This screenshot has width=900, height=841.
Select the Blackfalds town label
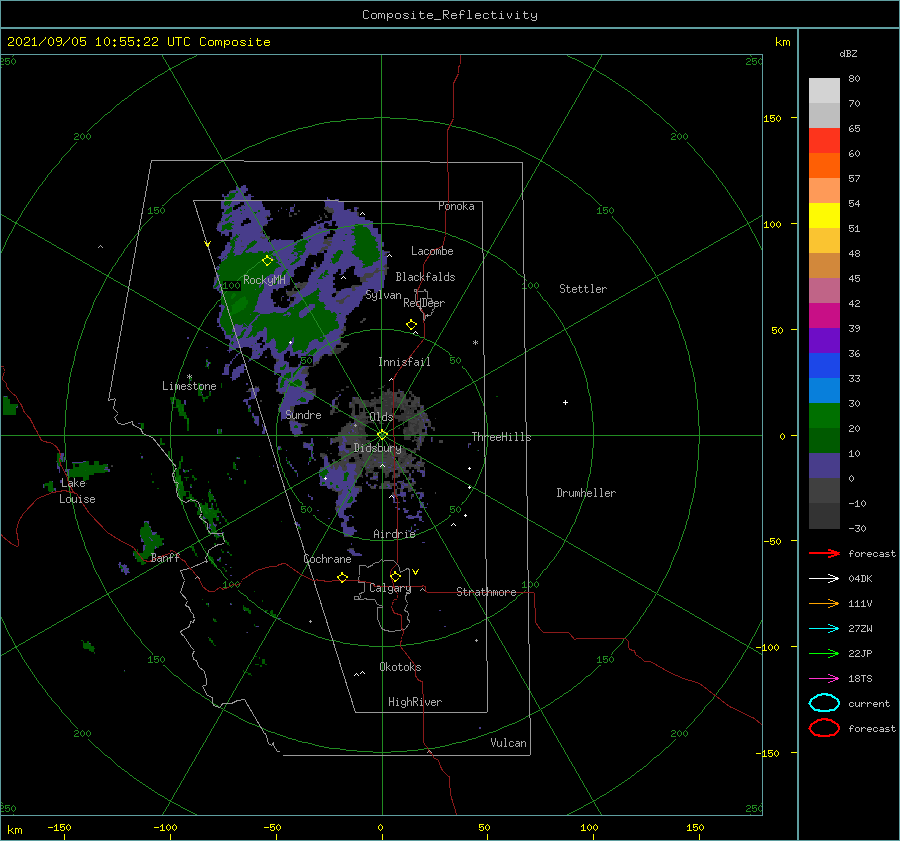pos(425,277)
